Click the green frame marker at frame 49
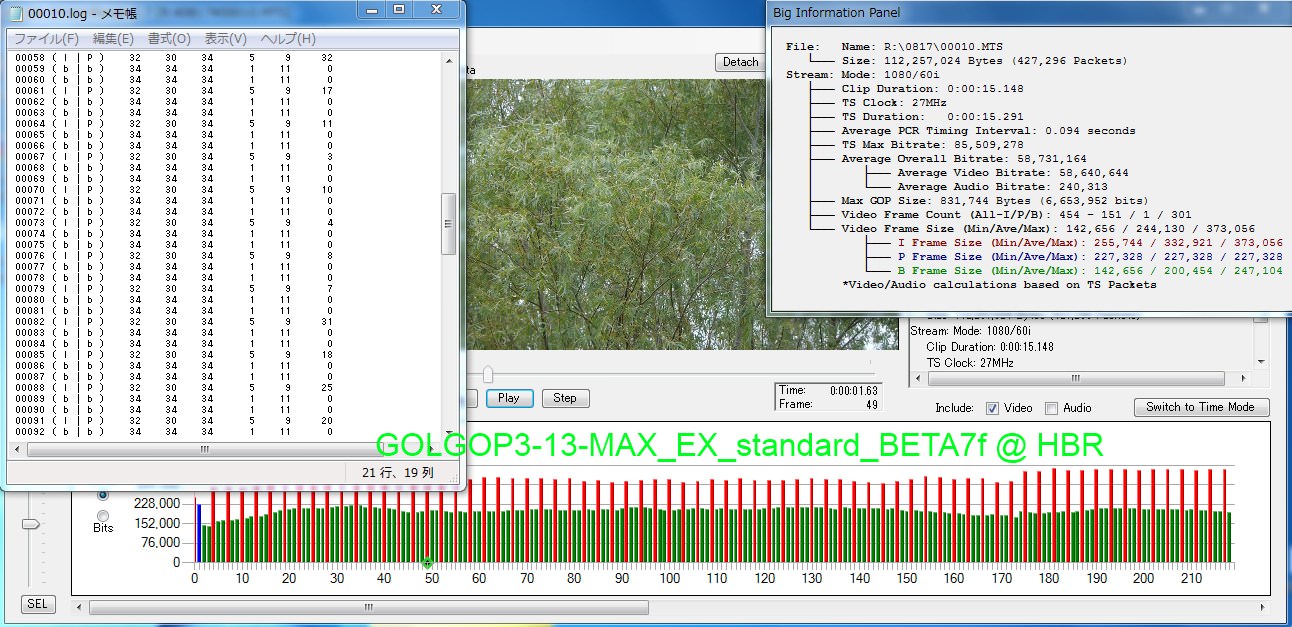Screen dimensions: 1292x627 [x=427, y=563]
